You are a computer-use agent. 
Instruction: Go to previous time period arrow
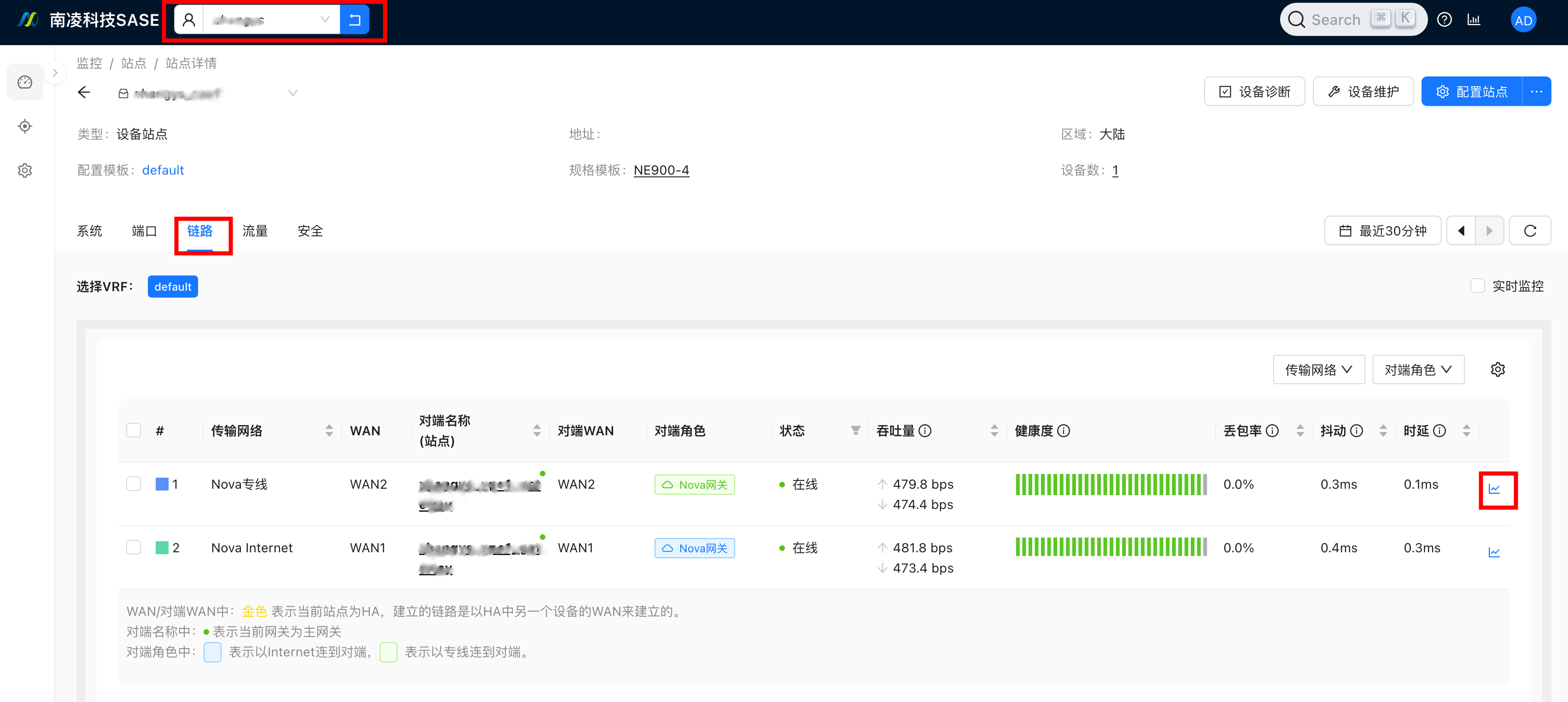click(x=1461, y=231)
